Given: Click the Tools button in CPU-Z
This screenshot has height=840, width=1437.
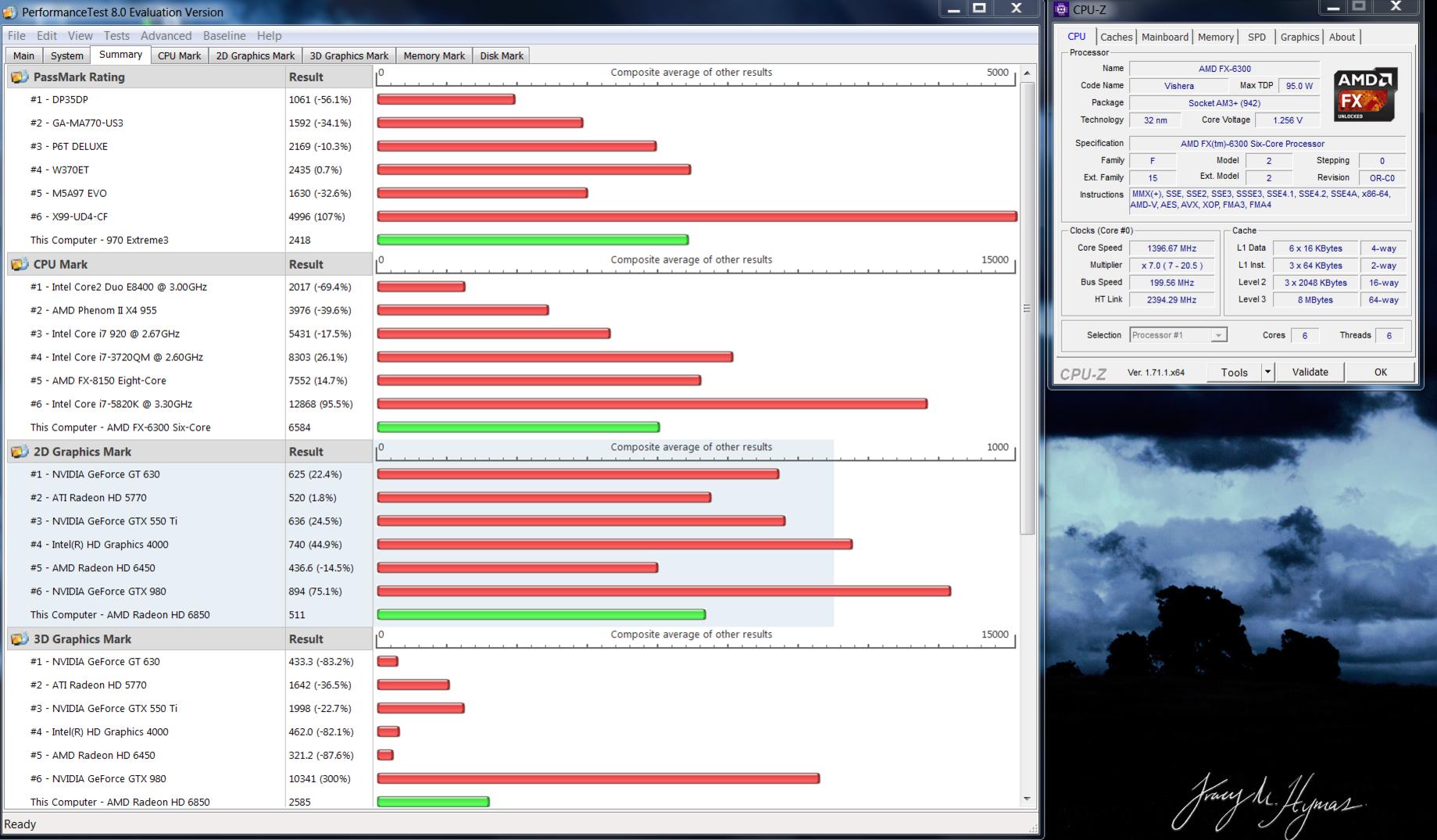Looking at the screenshot, I should pyautogui.click(x=1234, y=372).
